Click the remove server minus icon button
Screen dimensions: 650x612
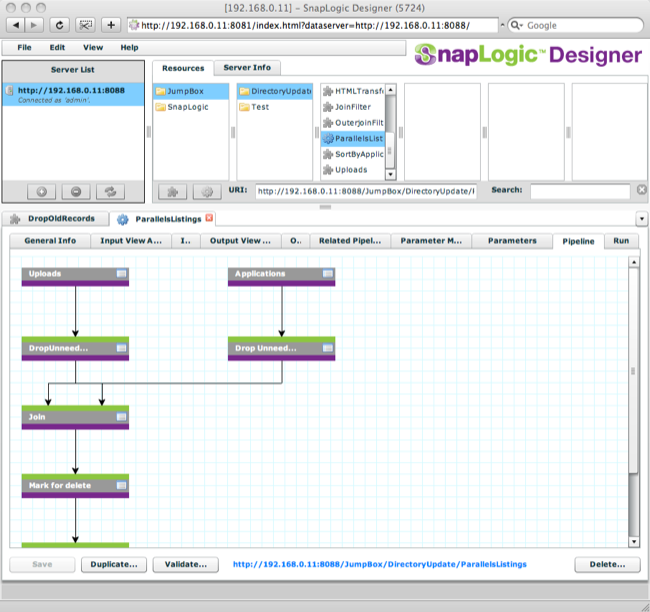(x=76, y=192)
